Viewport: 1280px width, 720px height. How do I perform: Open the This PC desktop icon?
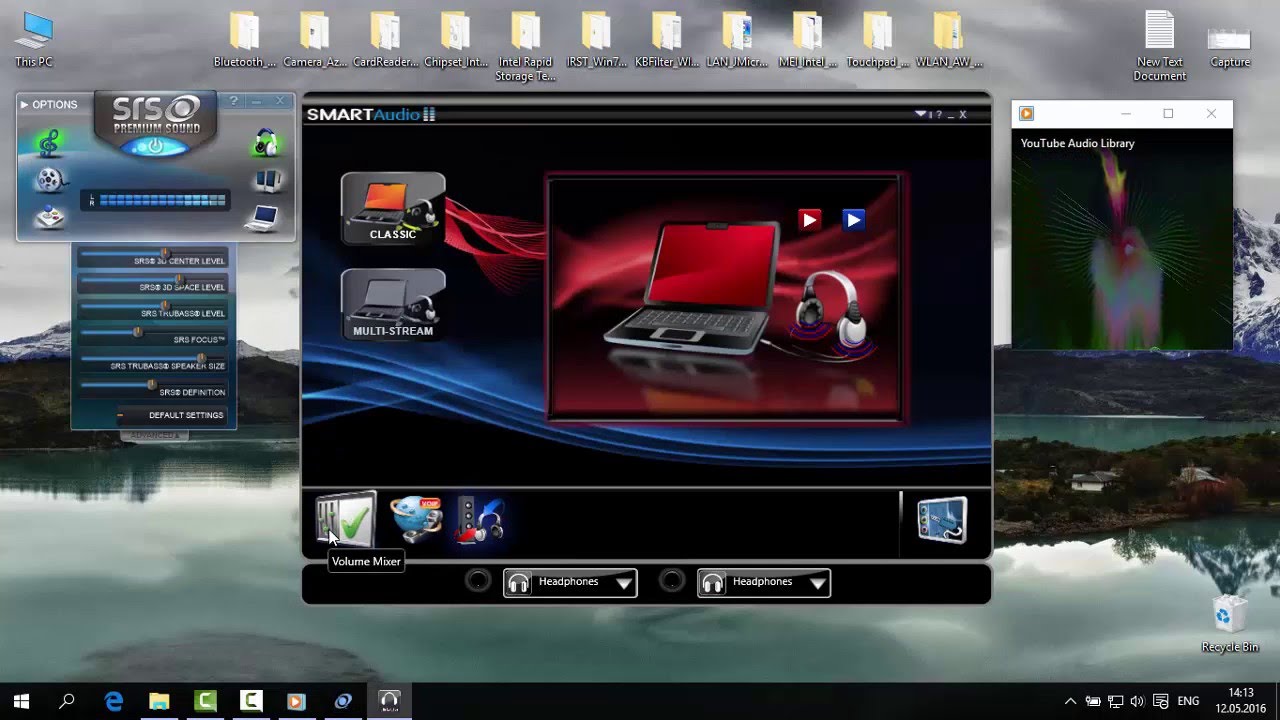pos(34,40)
